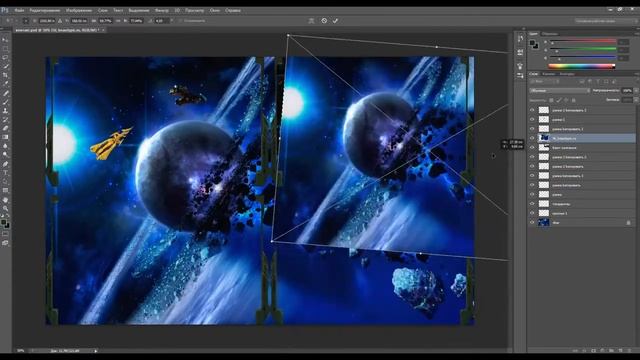This screenshot has height=360, width=640.
Task: Hide the selected highlighted layer's eye icon
Action: [532, 138]
